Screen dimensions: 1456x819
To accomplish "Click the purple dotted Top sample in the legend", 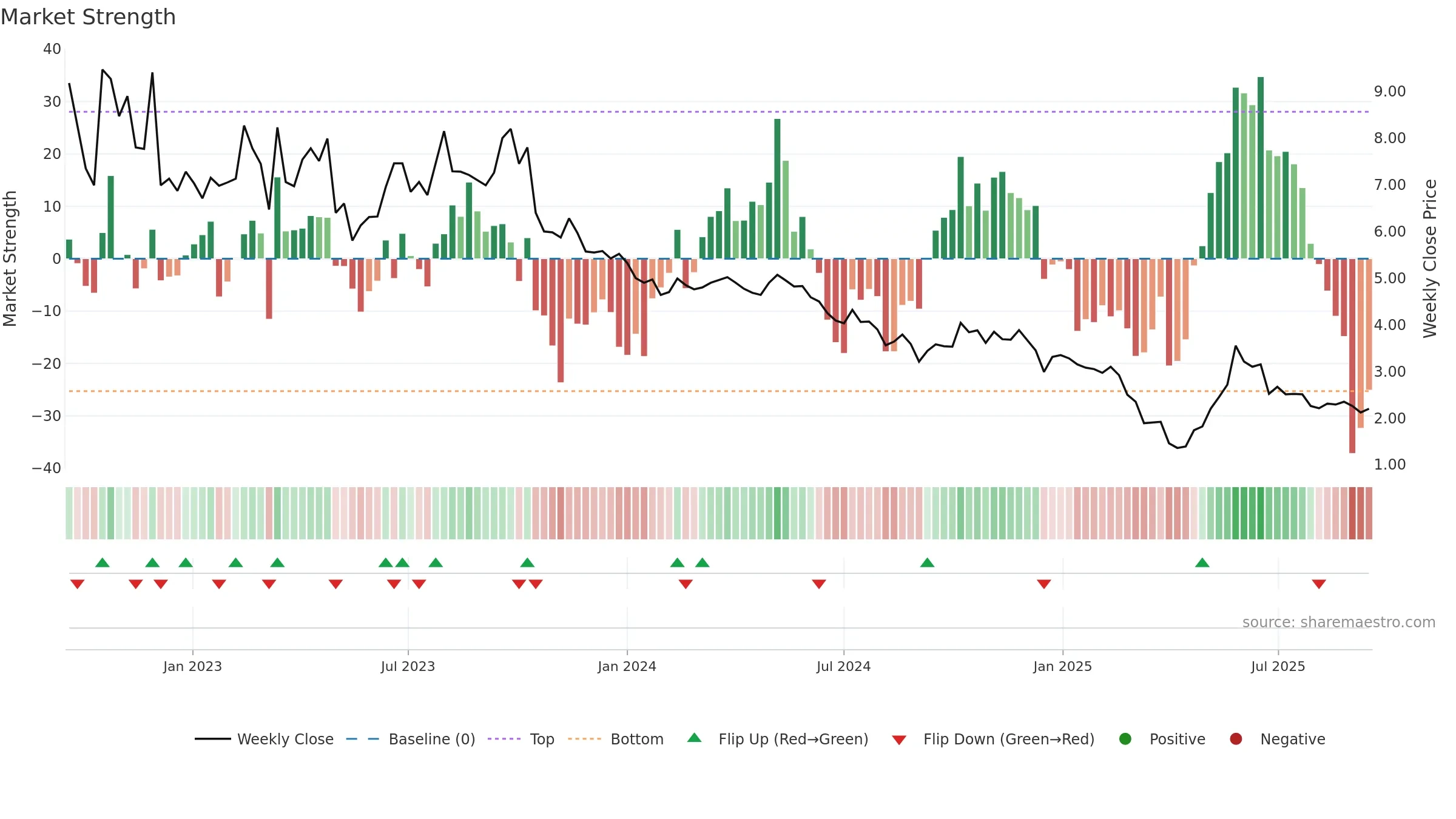I will [x=504, y=739].
